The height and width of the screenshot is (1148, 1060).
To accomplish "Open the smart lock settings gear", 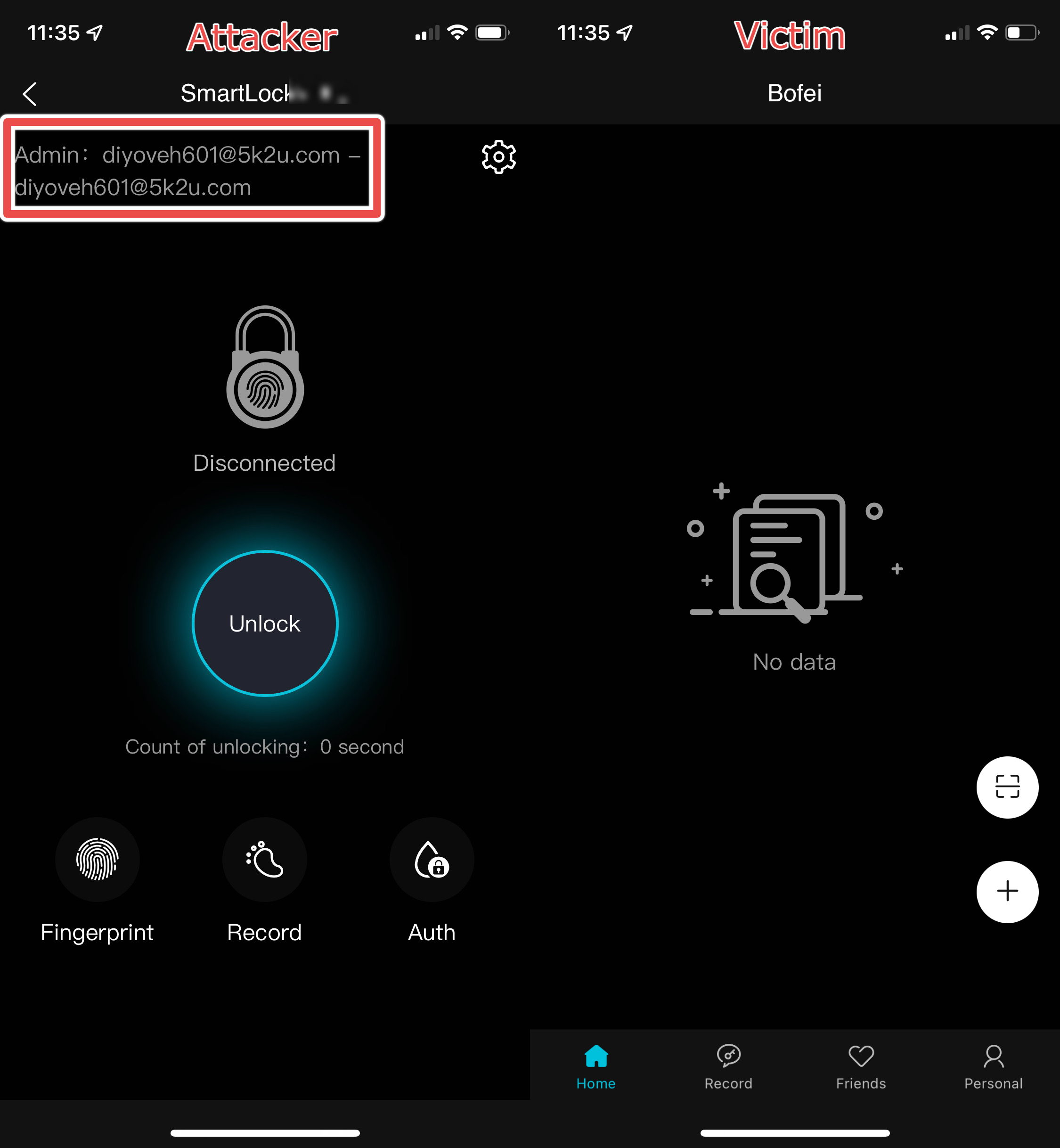I will click(498, 156).
